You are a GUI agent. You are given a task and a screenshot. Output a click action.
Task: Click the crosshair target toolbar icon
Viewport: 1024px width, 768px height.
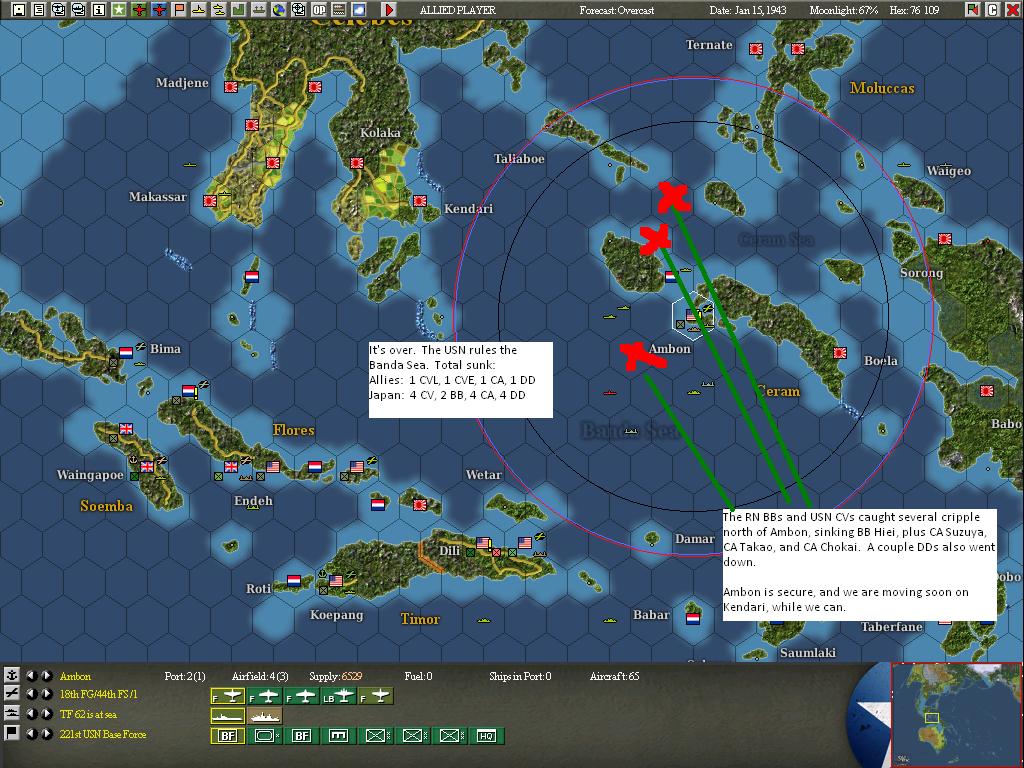point(298,10)
